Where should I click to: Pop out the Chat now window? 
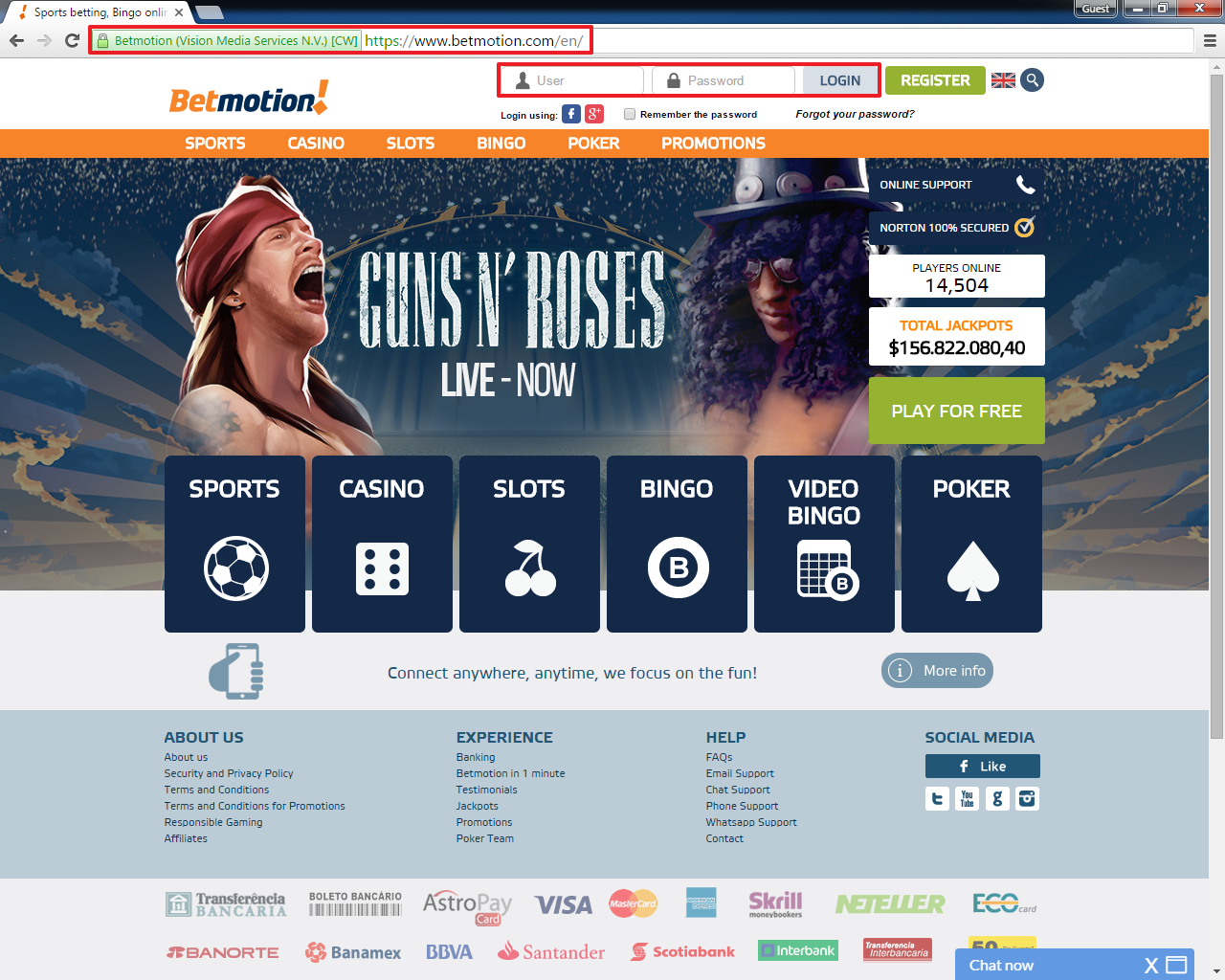pos(1177,965)
